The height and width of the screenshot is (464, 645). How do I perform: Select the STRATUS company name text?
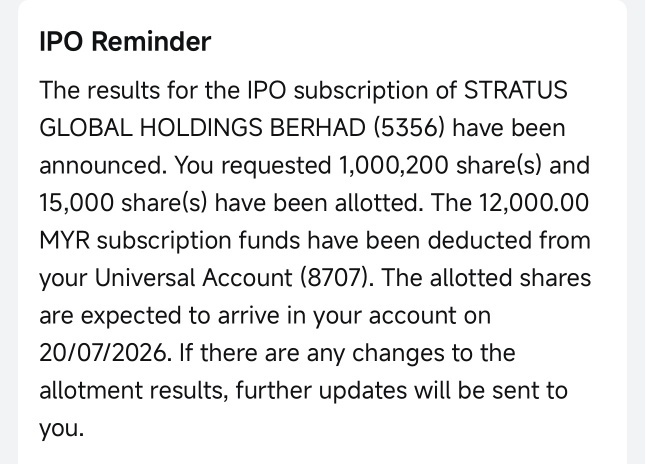pyautogui.click(x=515, y=90)
